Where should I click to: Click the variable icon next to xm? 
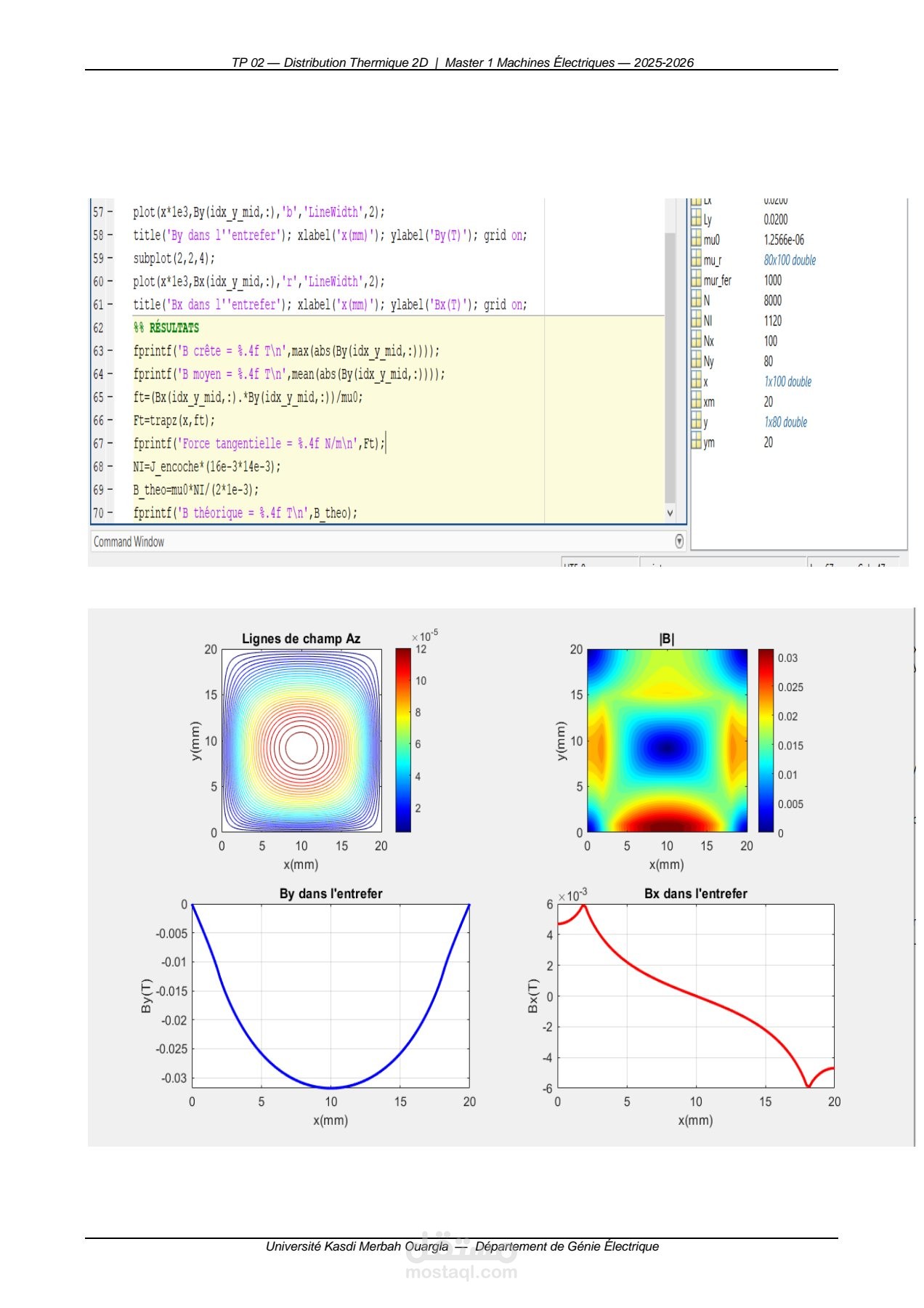[x=696, y=401]
